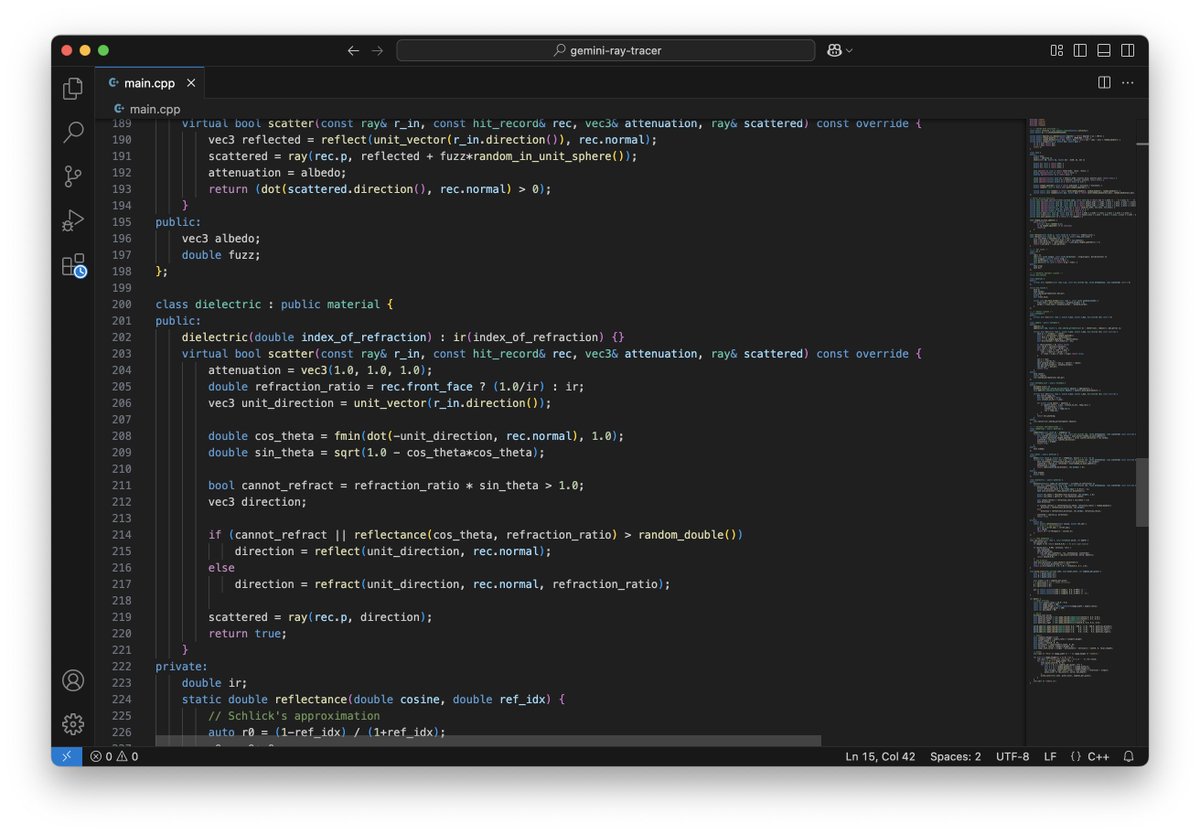This screenshot has width=1200, height=834.
Task: Open the editor's More Actions menu
Action: tap(1128, 83)
